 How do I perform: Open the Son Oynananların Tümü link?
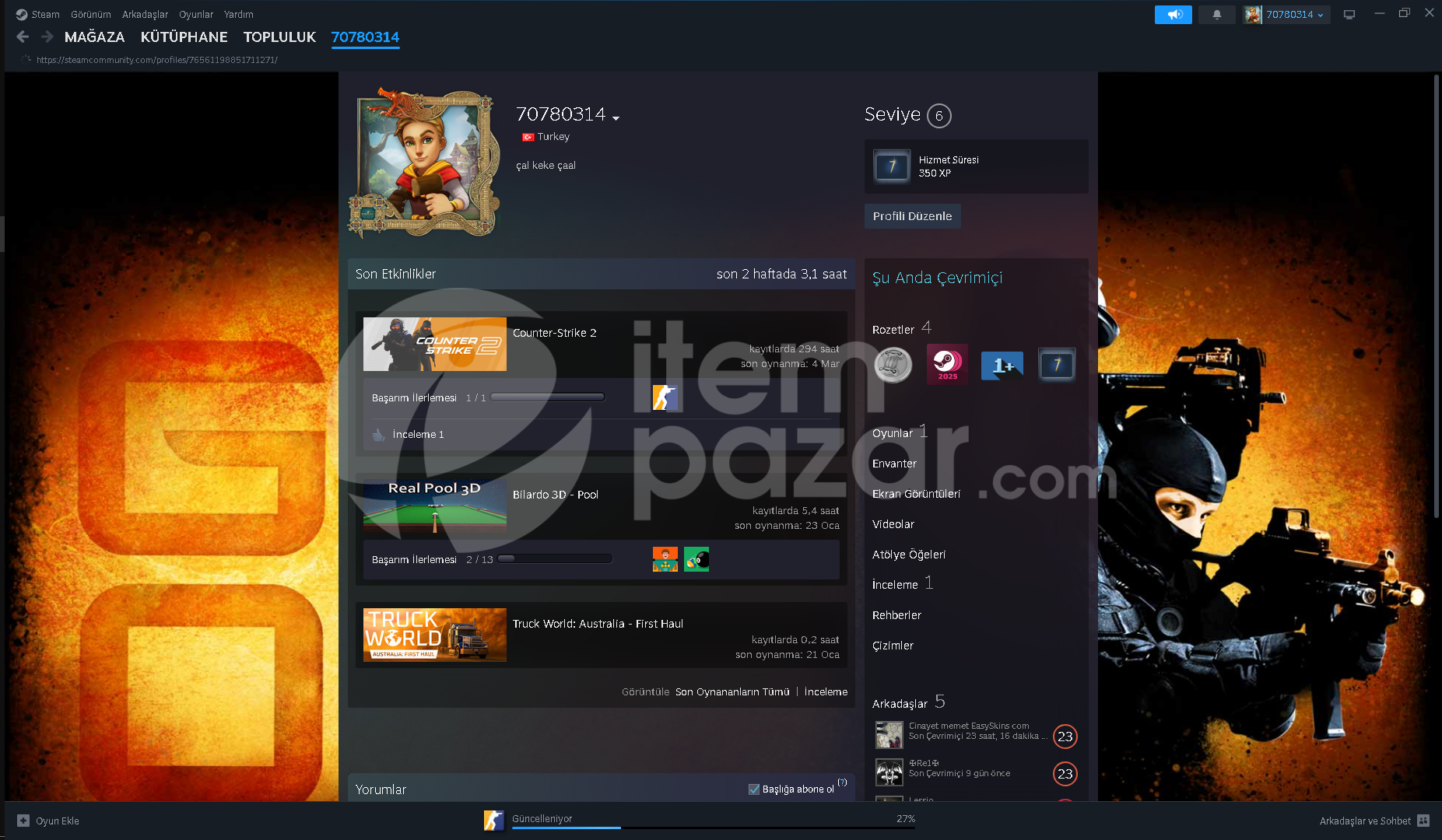(732, 691)
